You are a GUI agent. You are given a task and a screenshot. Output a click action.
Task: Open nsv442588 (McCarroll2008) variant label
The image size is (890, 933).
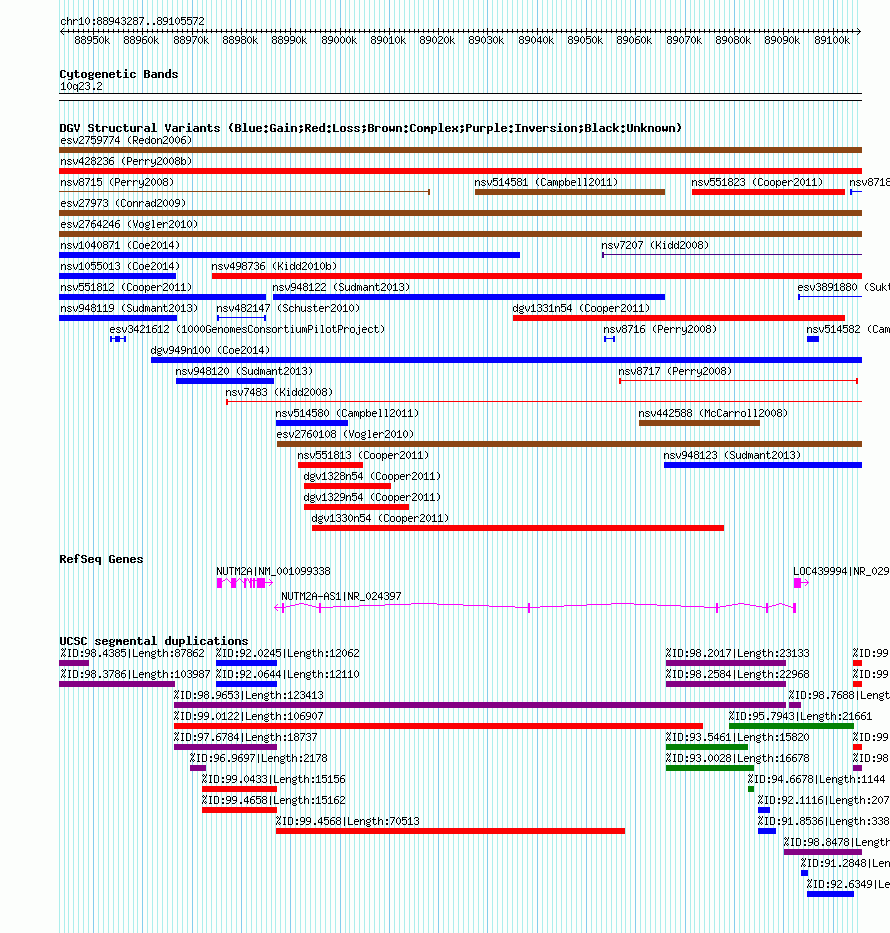pos(713,413)
